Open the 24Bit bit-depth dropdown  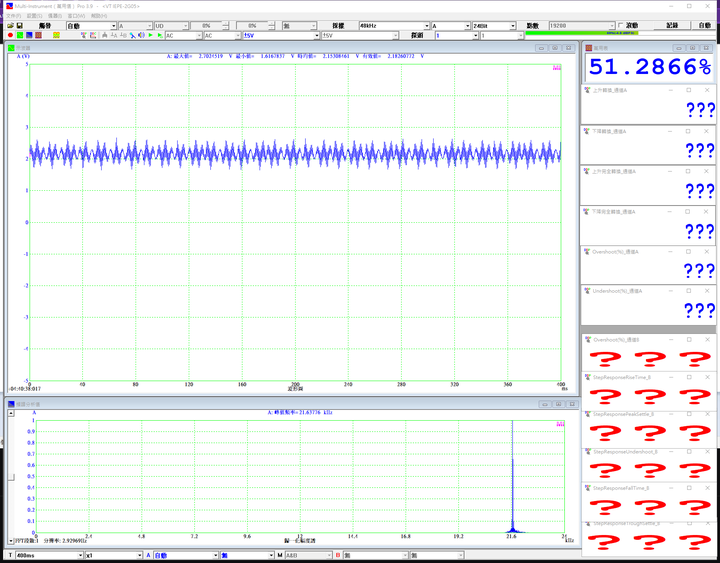click(x=513, y=26)
